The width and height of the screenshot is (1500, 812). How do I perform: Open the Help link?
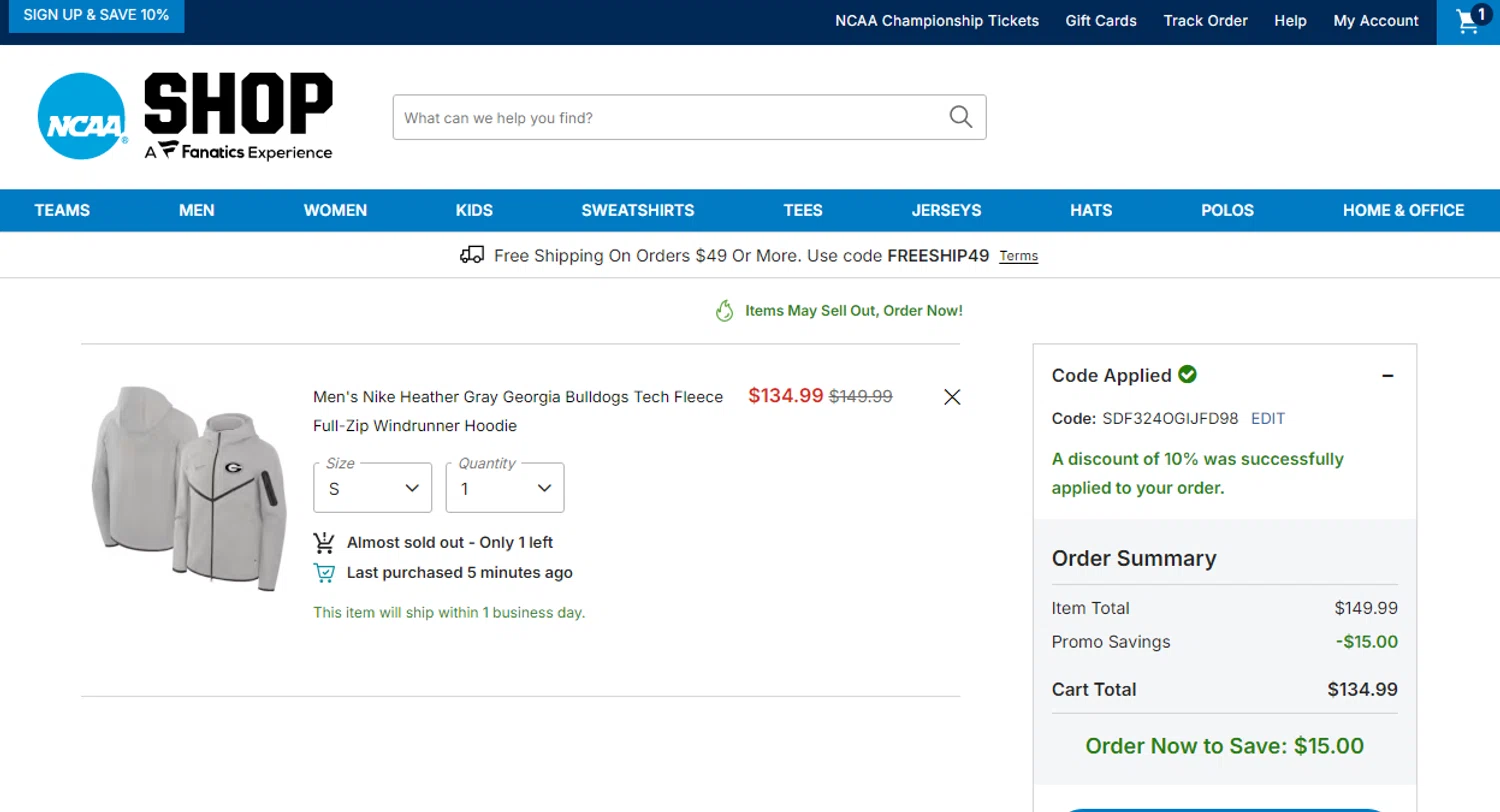click(x=1290, y=20)
